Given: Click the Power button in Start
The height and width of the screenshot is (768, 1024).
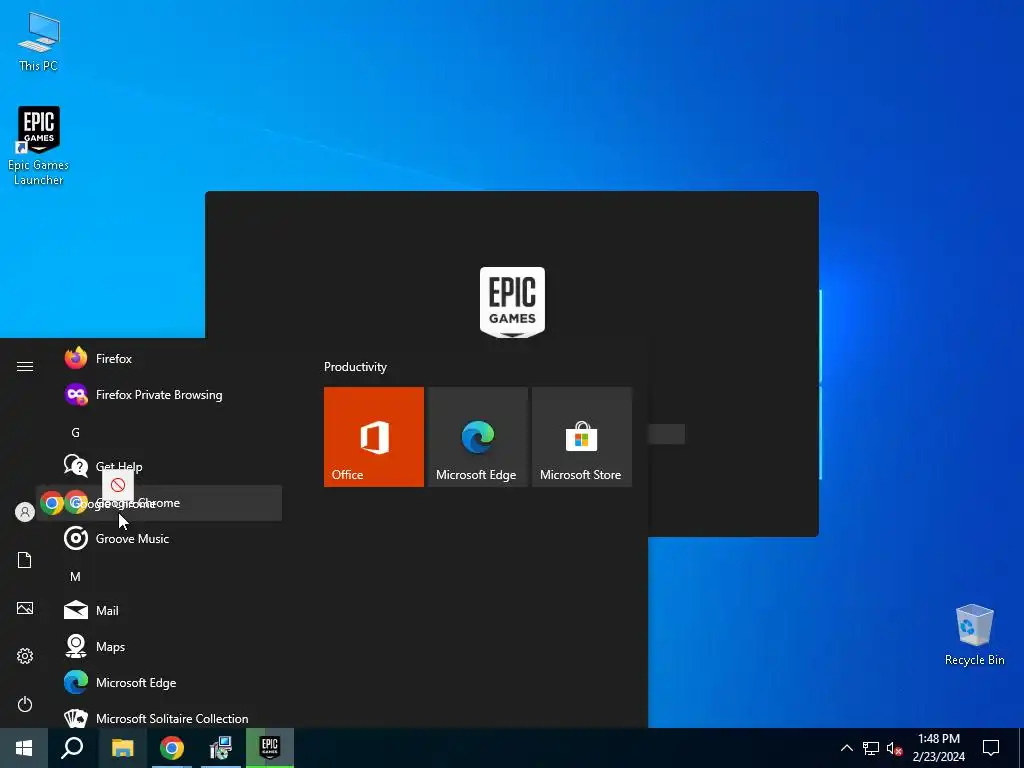Looking at the screenshot, I should (25, 704).
